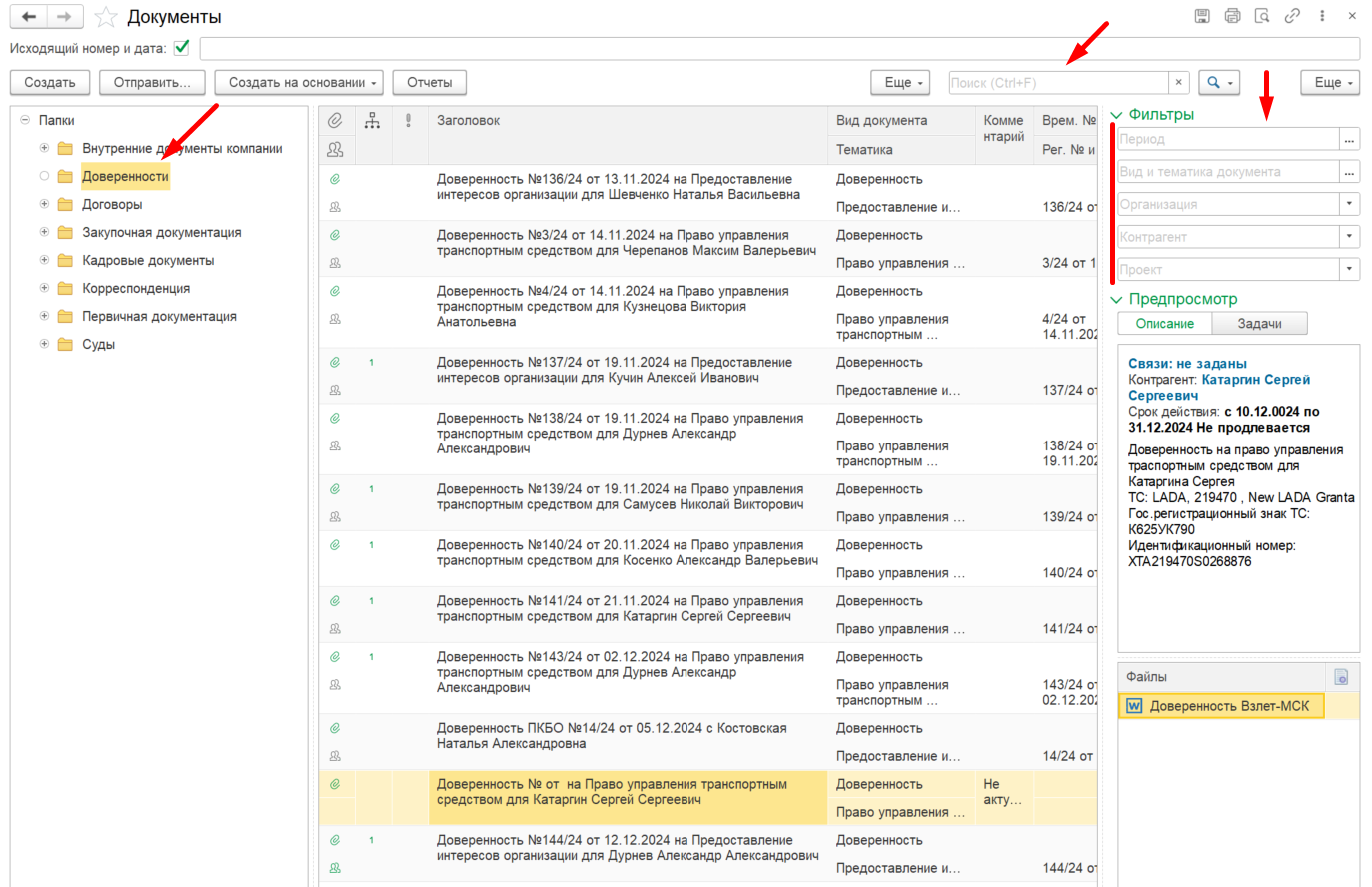The height and width of the screenshot is (887, 1372).
Task: Switch to the Описание tab
Action: [1165, 324]
